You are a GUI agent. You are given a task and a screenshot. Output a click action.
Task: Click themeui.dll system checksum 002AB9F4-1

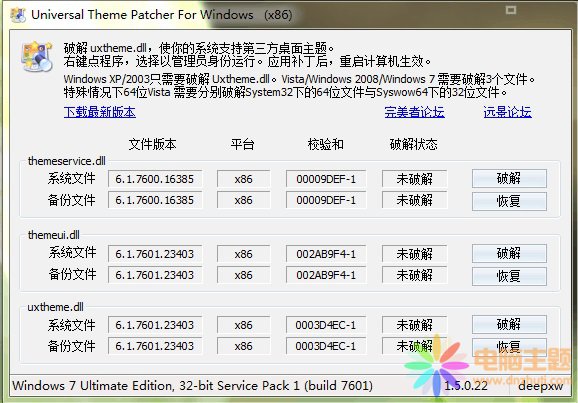[326, 254]
